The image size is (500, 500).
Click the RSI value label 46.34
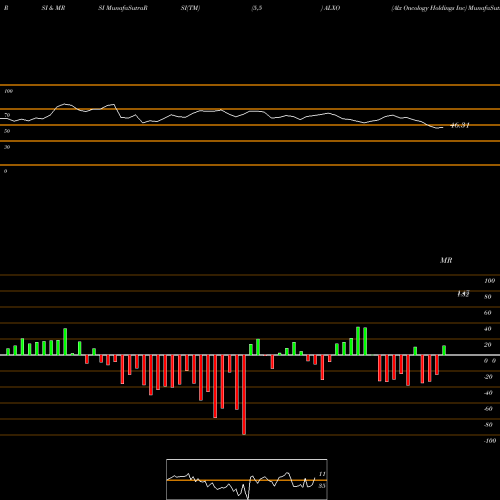460,125
